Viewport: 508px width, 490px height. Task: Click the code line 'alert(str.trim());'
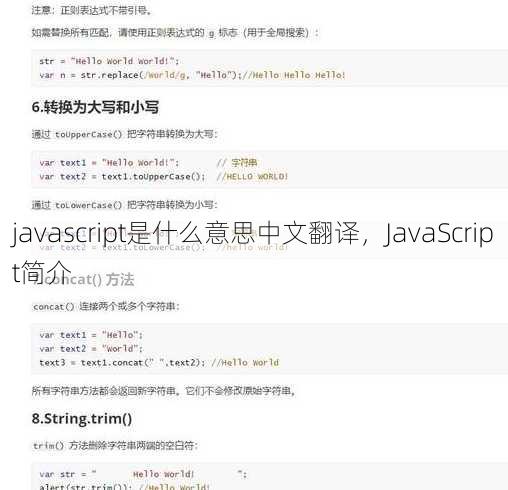coord(86,487)
